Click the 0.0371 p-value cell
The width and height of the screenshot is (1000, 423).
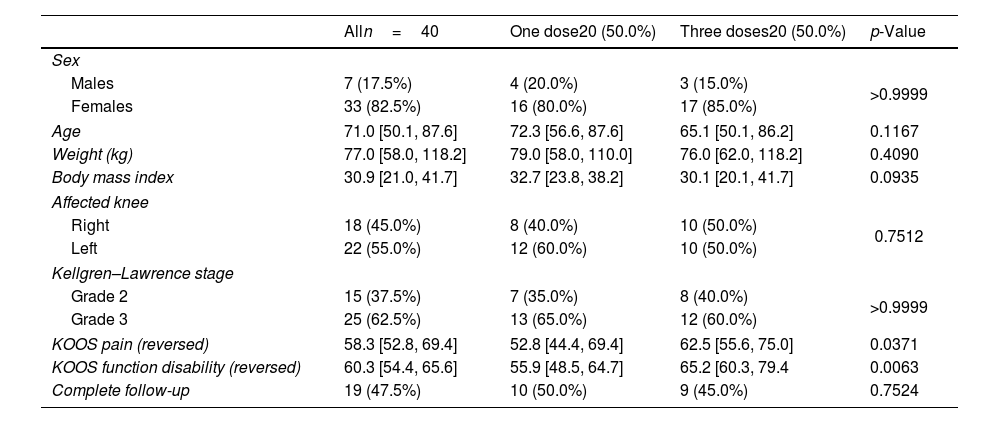[892, 343]
